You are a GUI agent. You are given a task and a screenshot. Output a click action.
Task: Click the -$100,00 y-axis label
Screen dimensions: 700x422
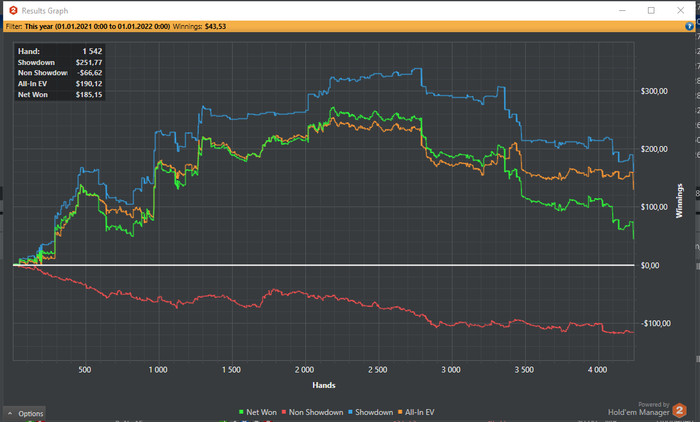tap(655, 323)
